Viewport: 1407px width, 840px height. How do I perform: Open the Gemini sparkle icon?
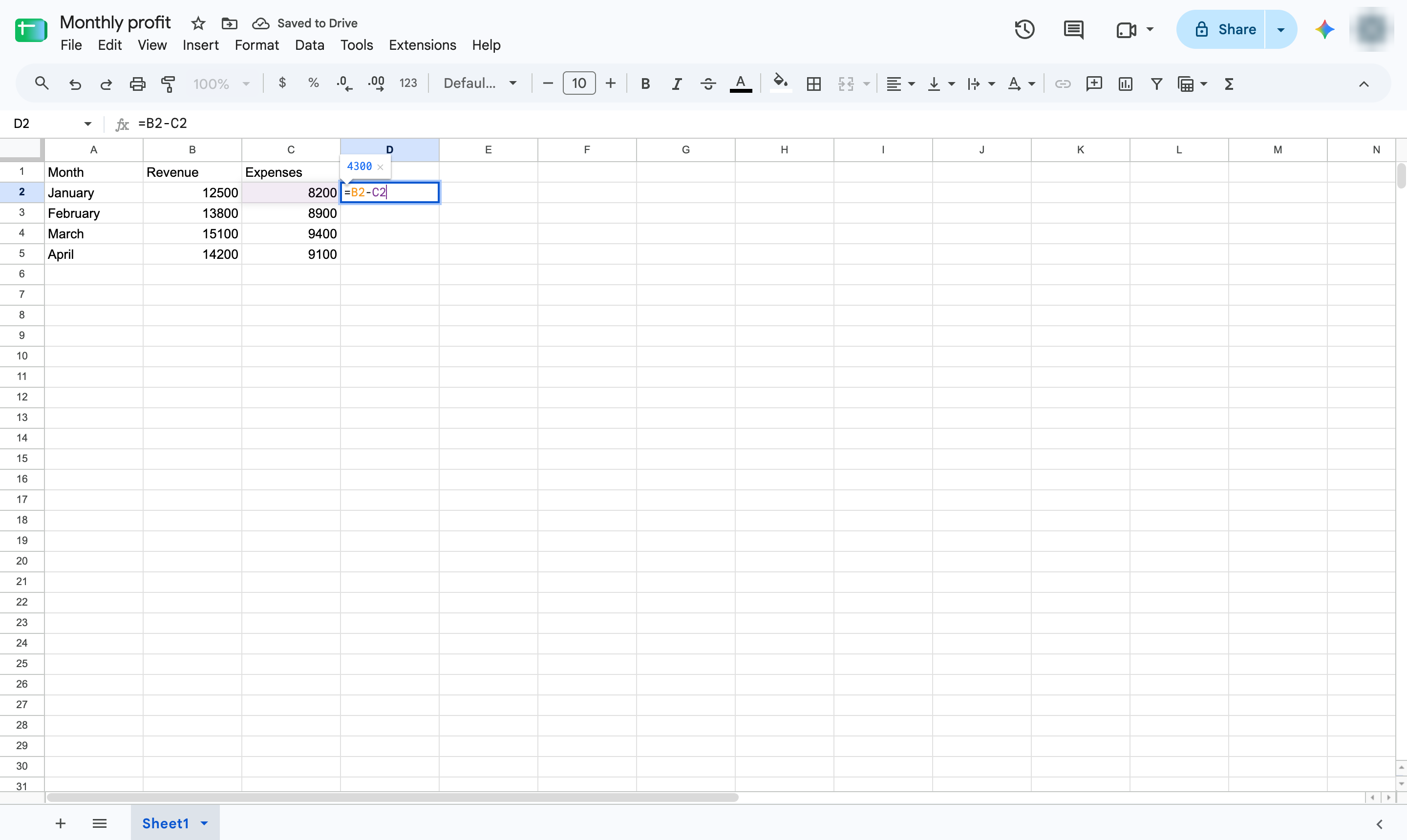1324,29
